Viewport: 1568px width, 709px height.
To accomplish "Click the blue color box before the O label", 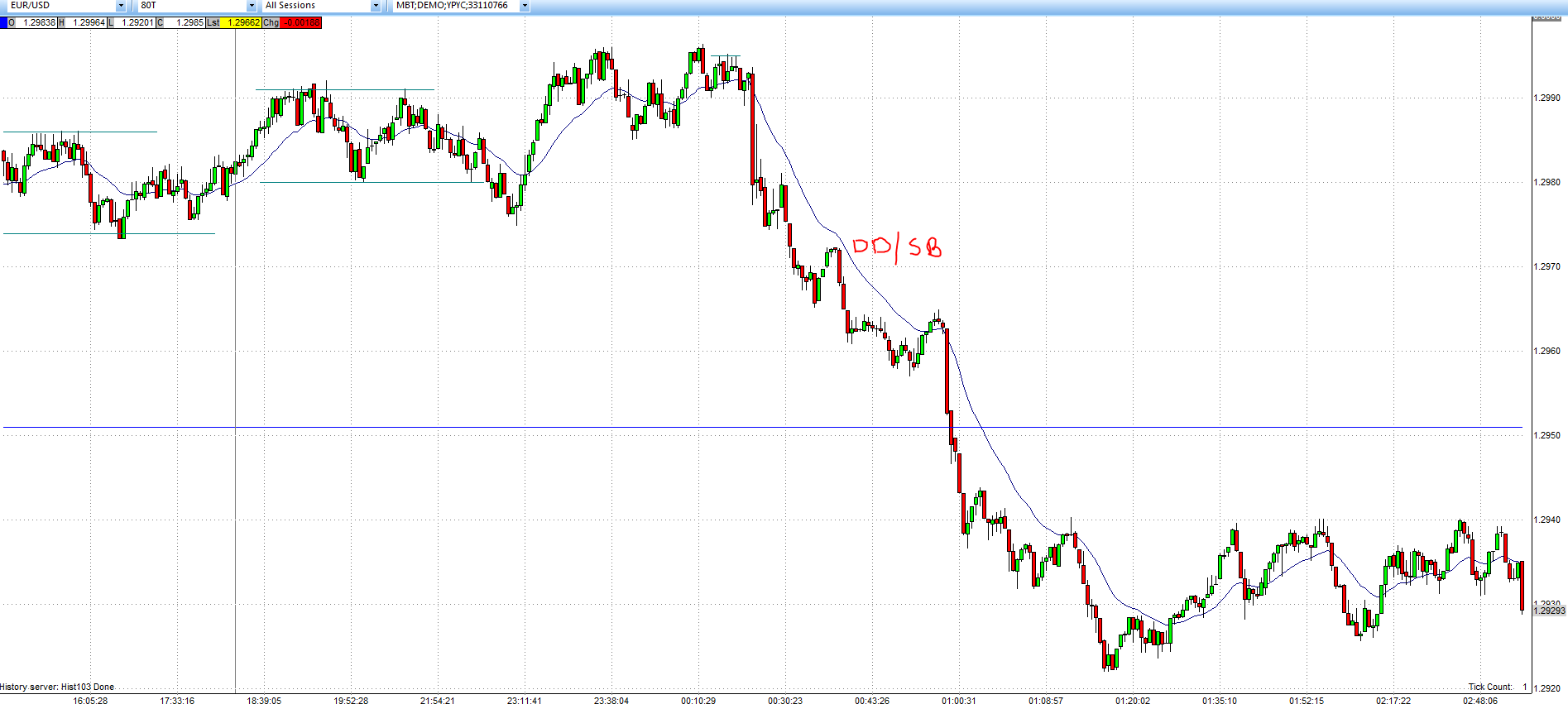I will (3, 22).
